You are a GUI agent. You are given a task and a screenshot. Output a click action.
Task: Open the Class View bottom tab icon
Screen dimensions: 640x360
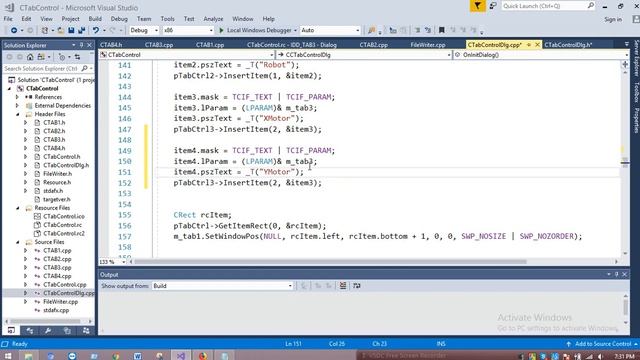click(30, 331)
